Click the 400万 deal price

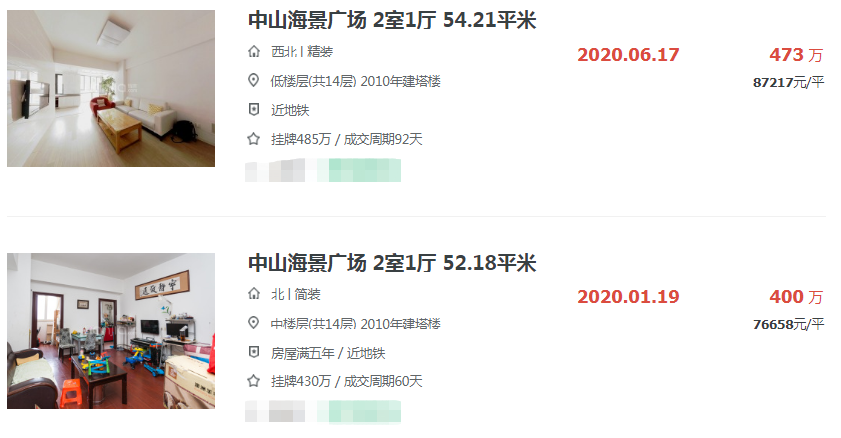(796, 296)
